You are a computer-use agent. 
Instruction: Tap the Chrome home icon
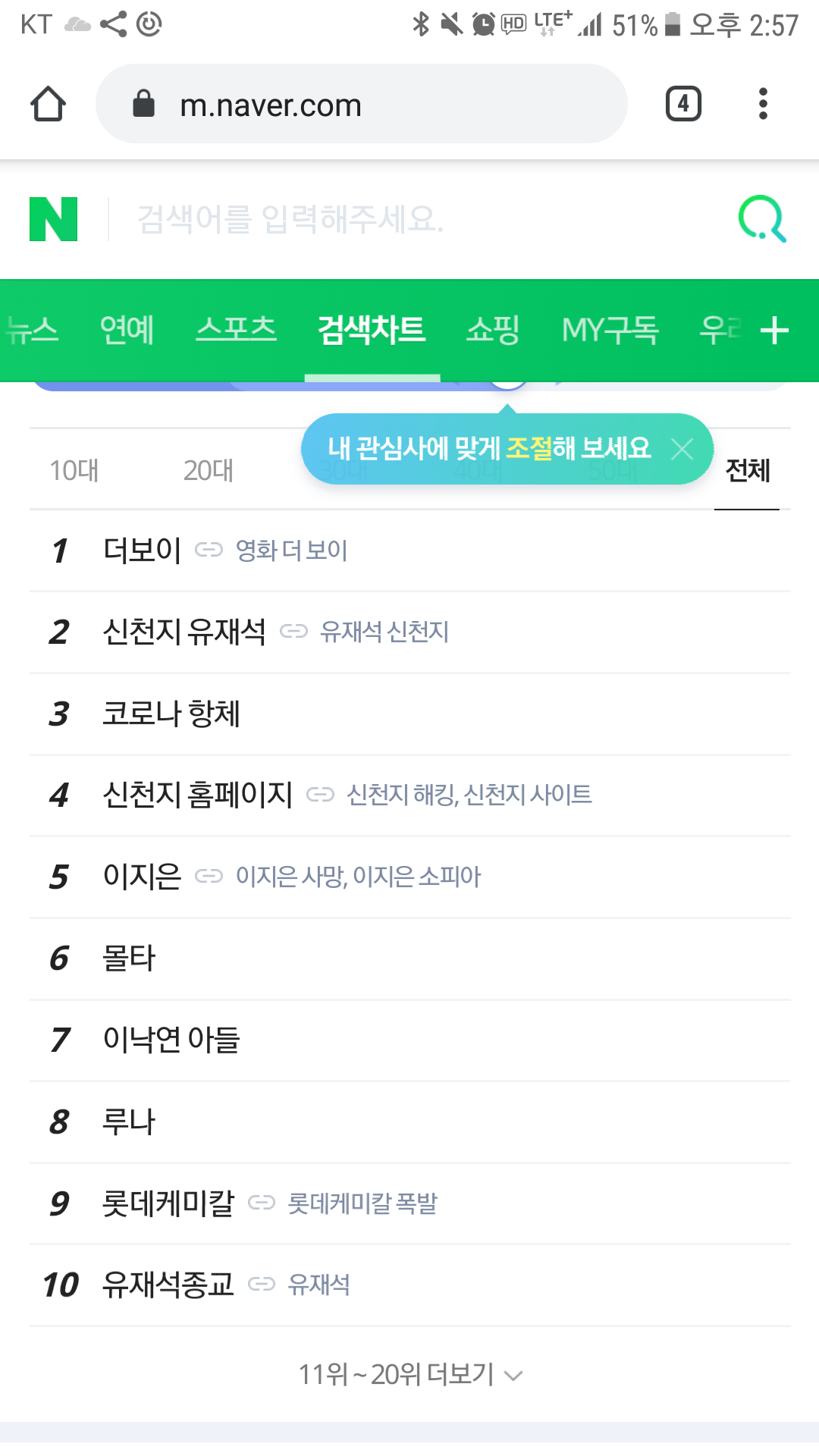point(48,104)
